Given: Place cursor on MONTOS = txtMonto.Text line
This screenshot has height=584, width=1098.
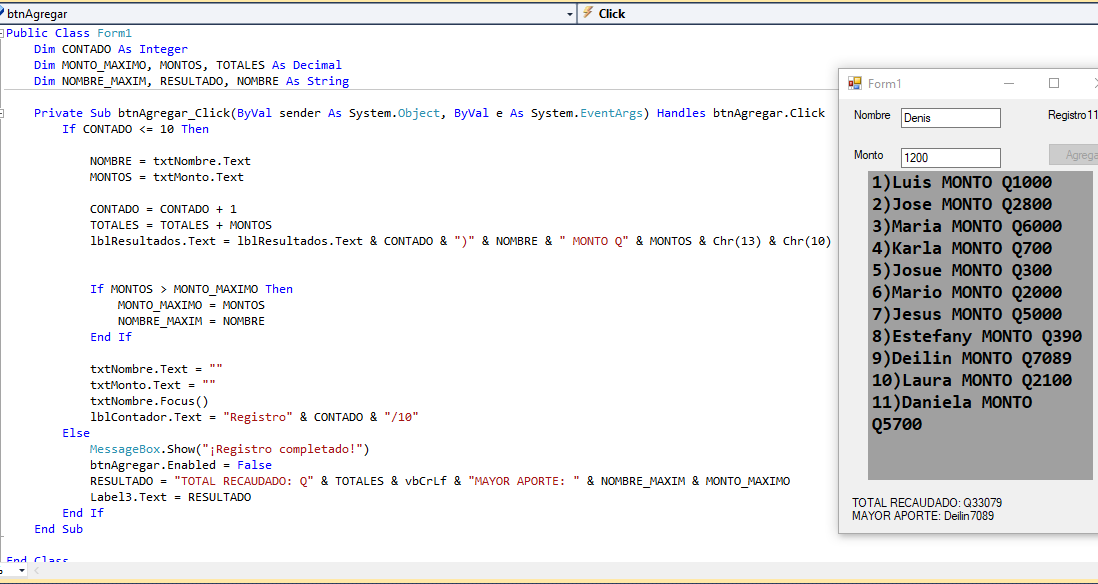Looking at the screenshot, I should coord(167,177).
